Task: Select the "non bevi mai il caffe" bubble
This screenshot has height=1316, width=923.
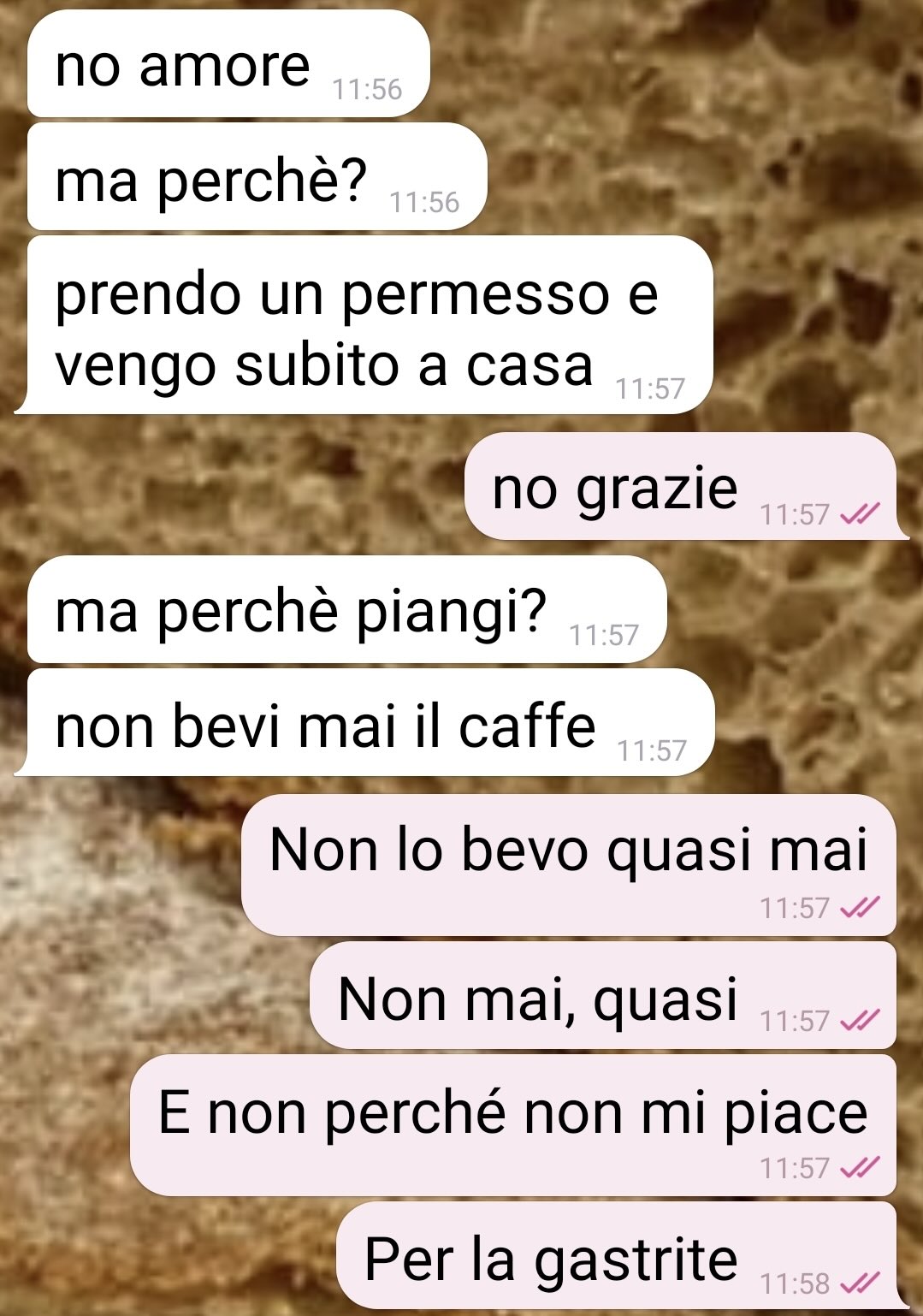Action: (364, 722)
